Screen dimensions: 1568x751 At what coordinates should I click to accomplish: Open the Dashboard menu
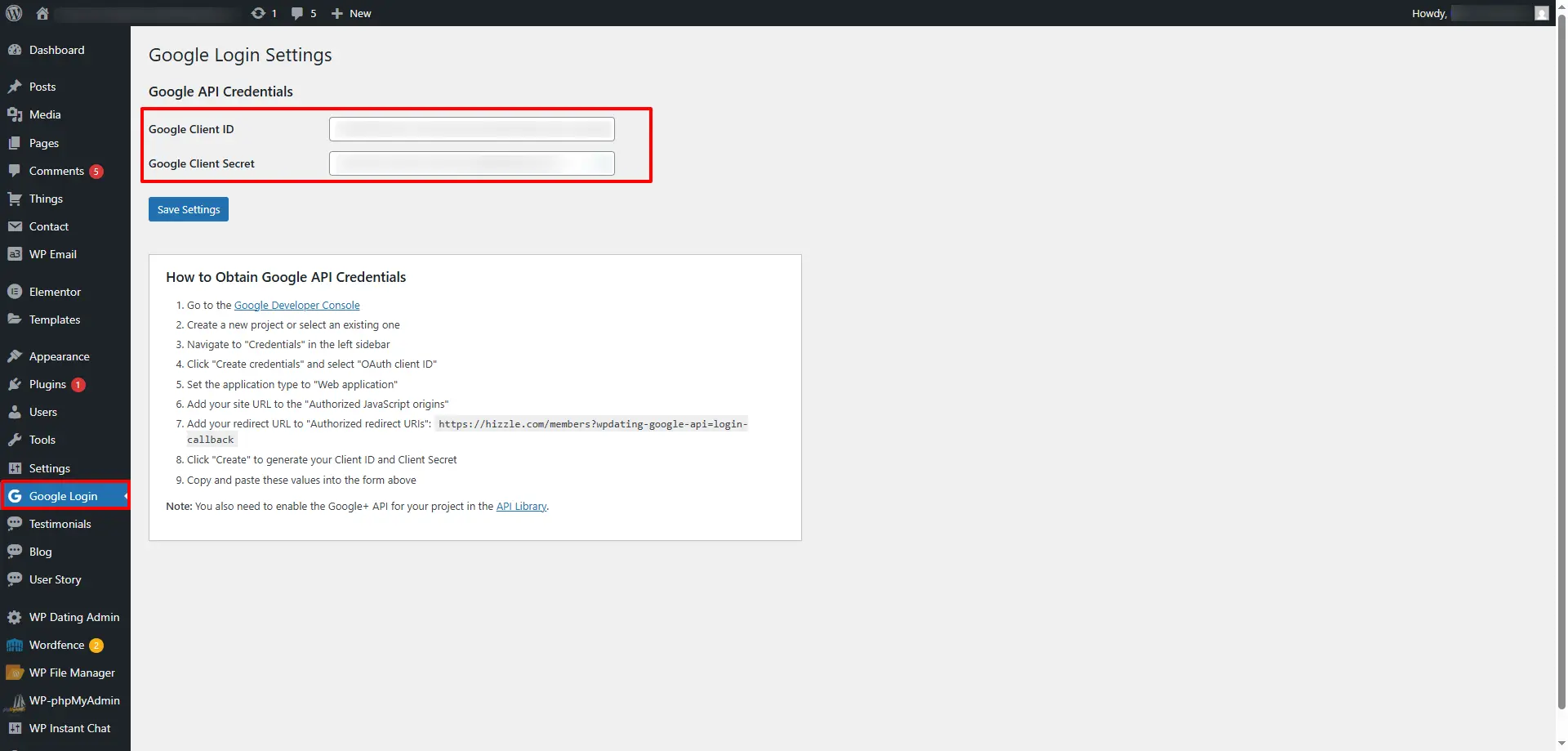point(65,50)
